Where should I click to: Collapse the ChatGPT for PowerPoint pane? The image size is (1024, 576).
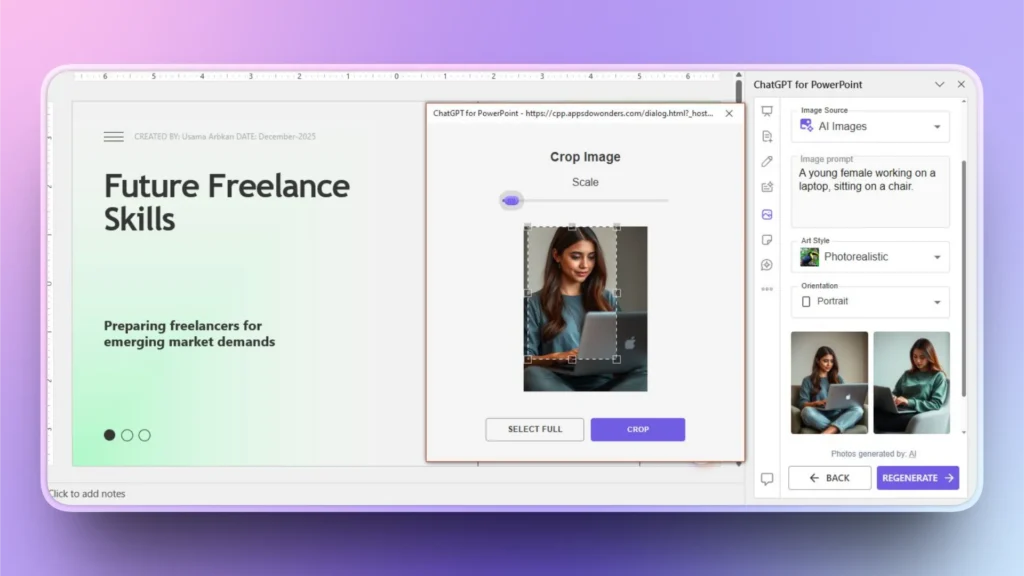coord(940,84)
